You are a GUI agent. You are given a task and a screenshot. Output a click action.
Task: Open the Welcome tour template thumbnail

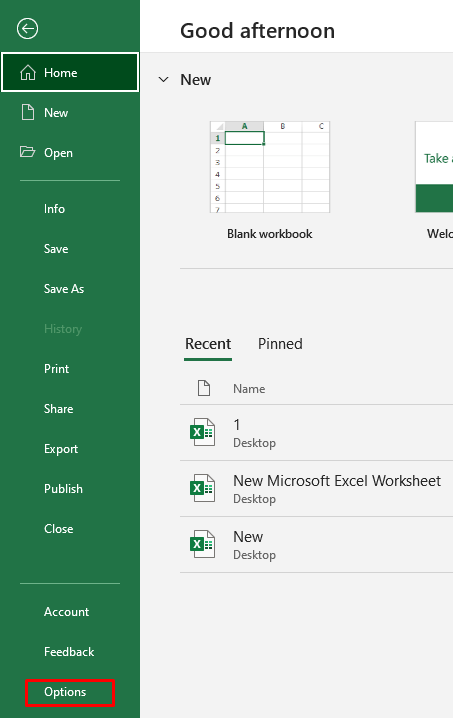pyautogui.click(x=434, y=167)
